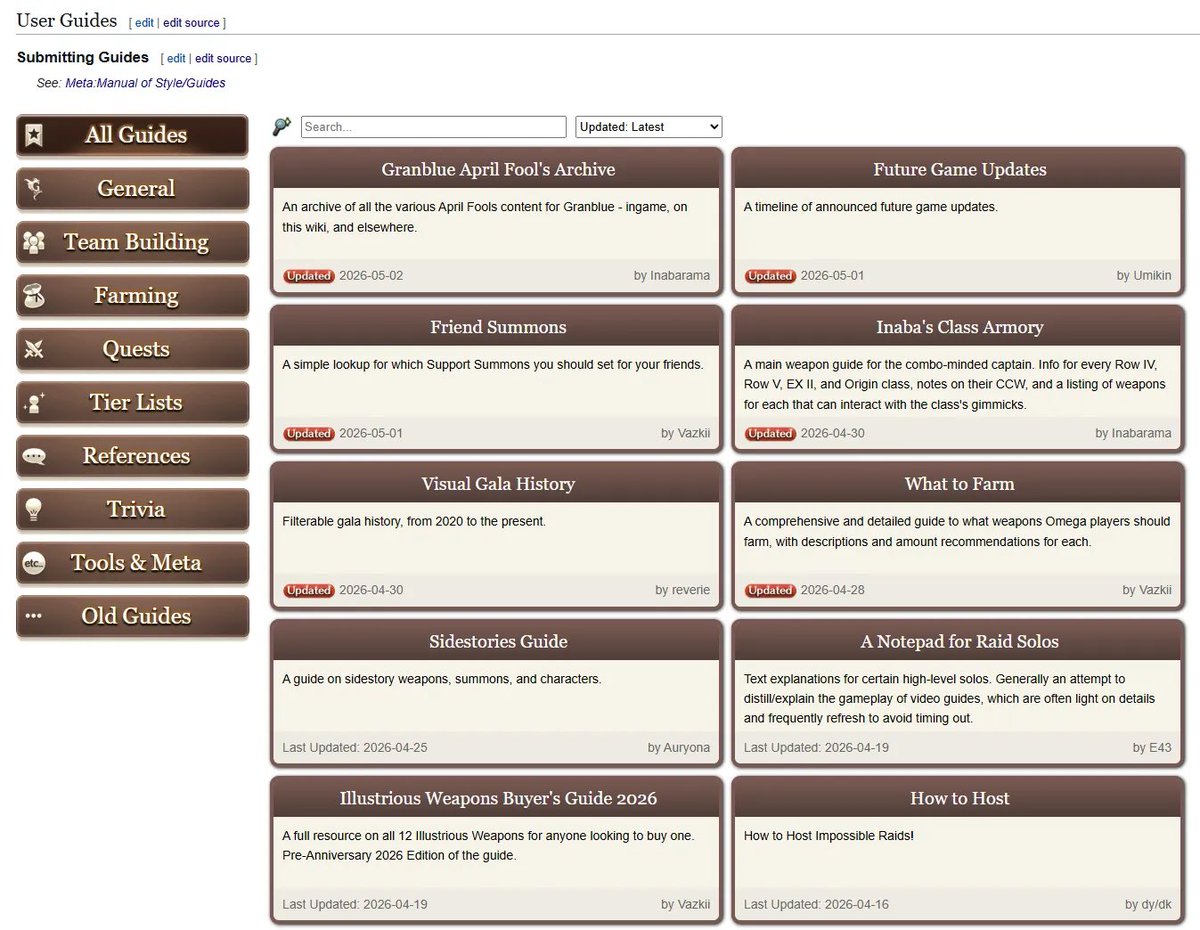This screenshot has height=930, width=1200.
Task: Click the crossed swords icon beside Quests
Action: tap(34, 349)
